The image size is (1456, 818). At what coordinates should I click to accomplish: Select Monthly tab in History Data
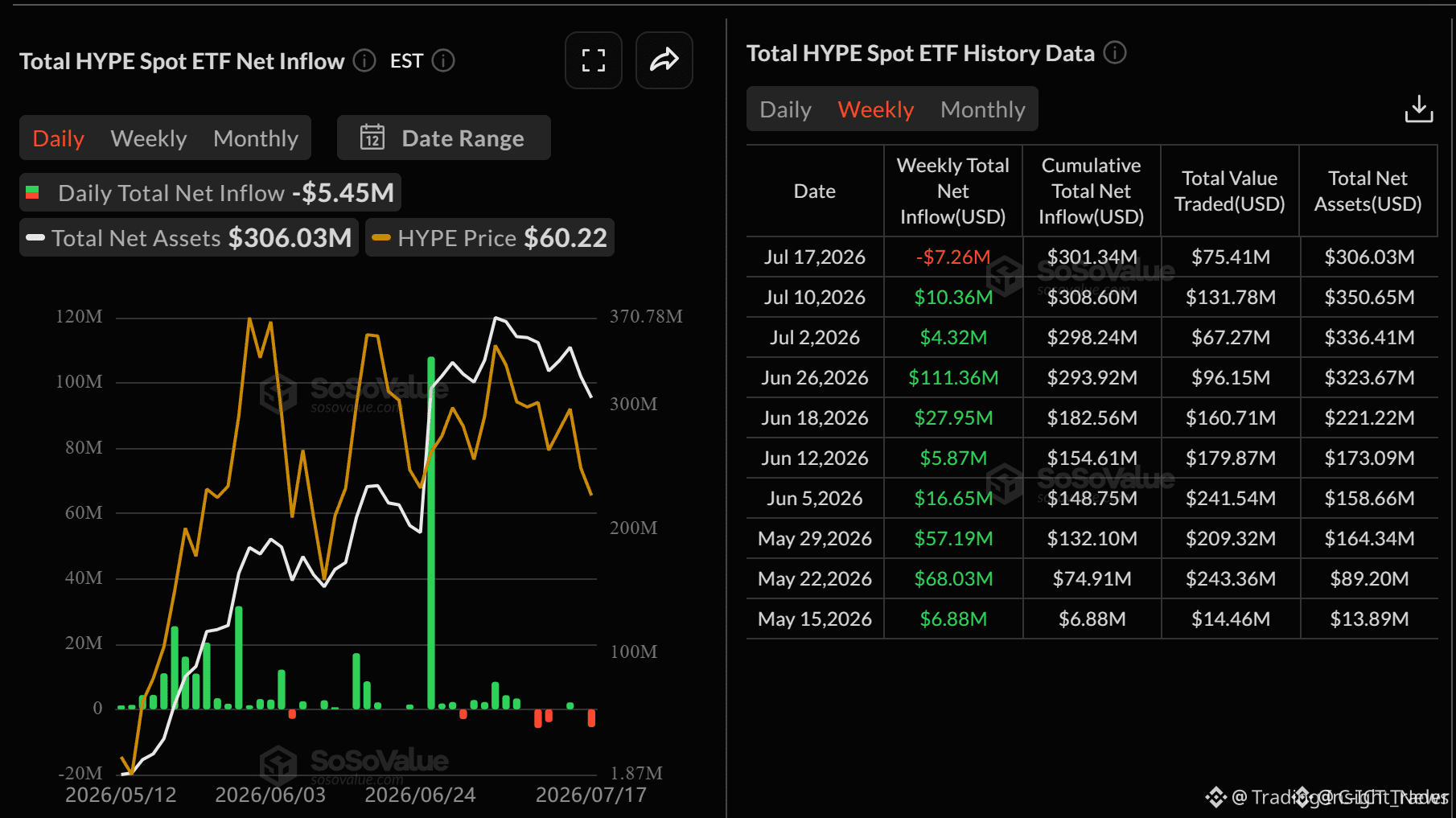[x=983, y=109]
